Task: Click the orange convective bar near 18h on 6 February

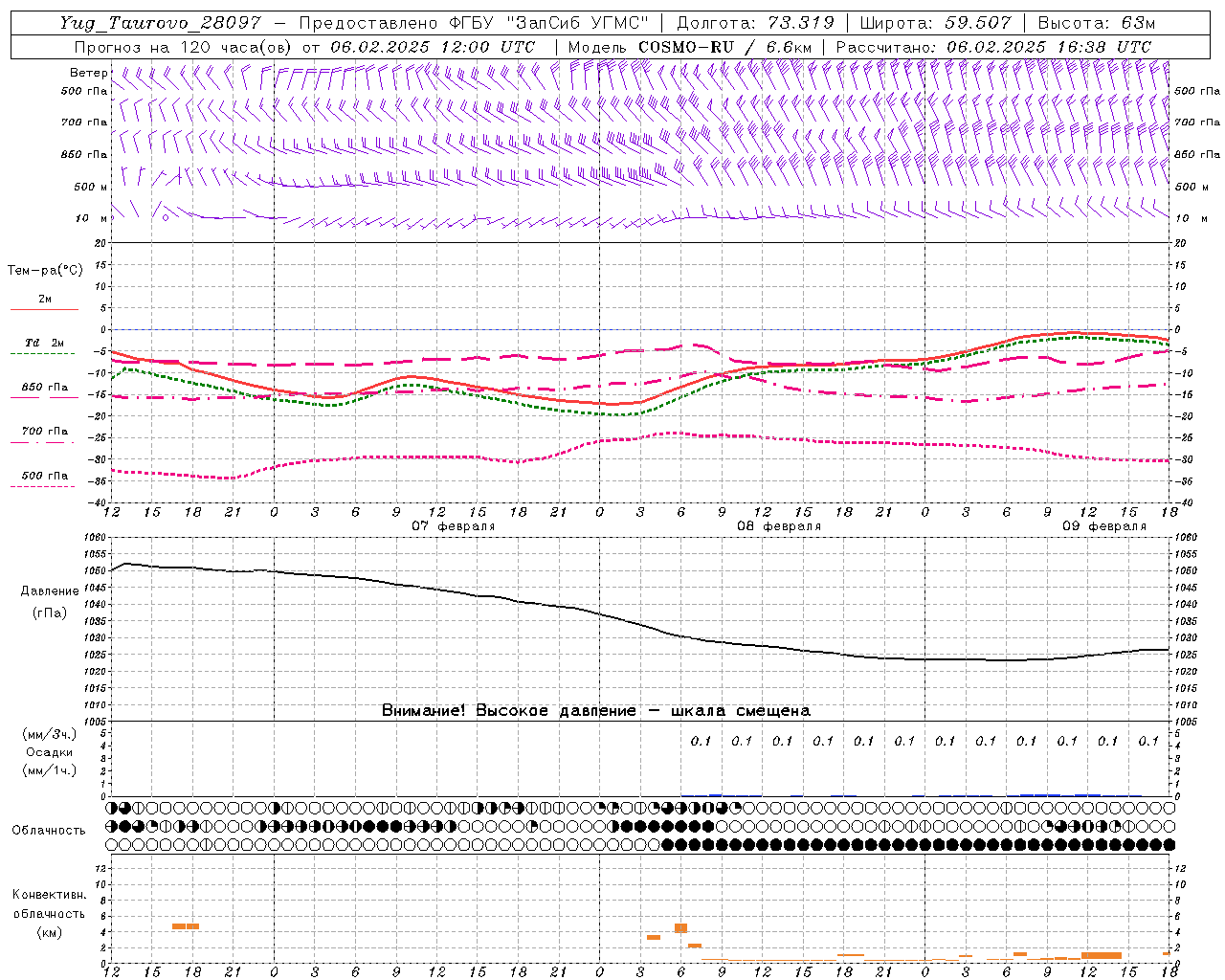Action: (186, 926)
